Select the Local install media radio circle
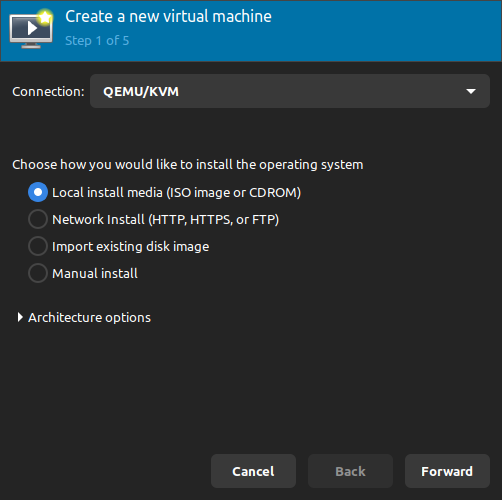The width and height of the screenshot is (502, 500). (x=38, y=192)
